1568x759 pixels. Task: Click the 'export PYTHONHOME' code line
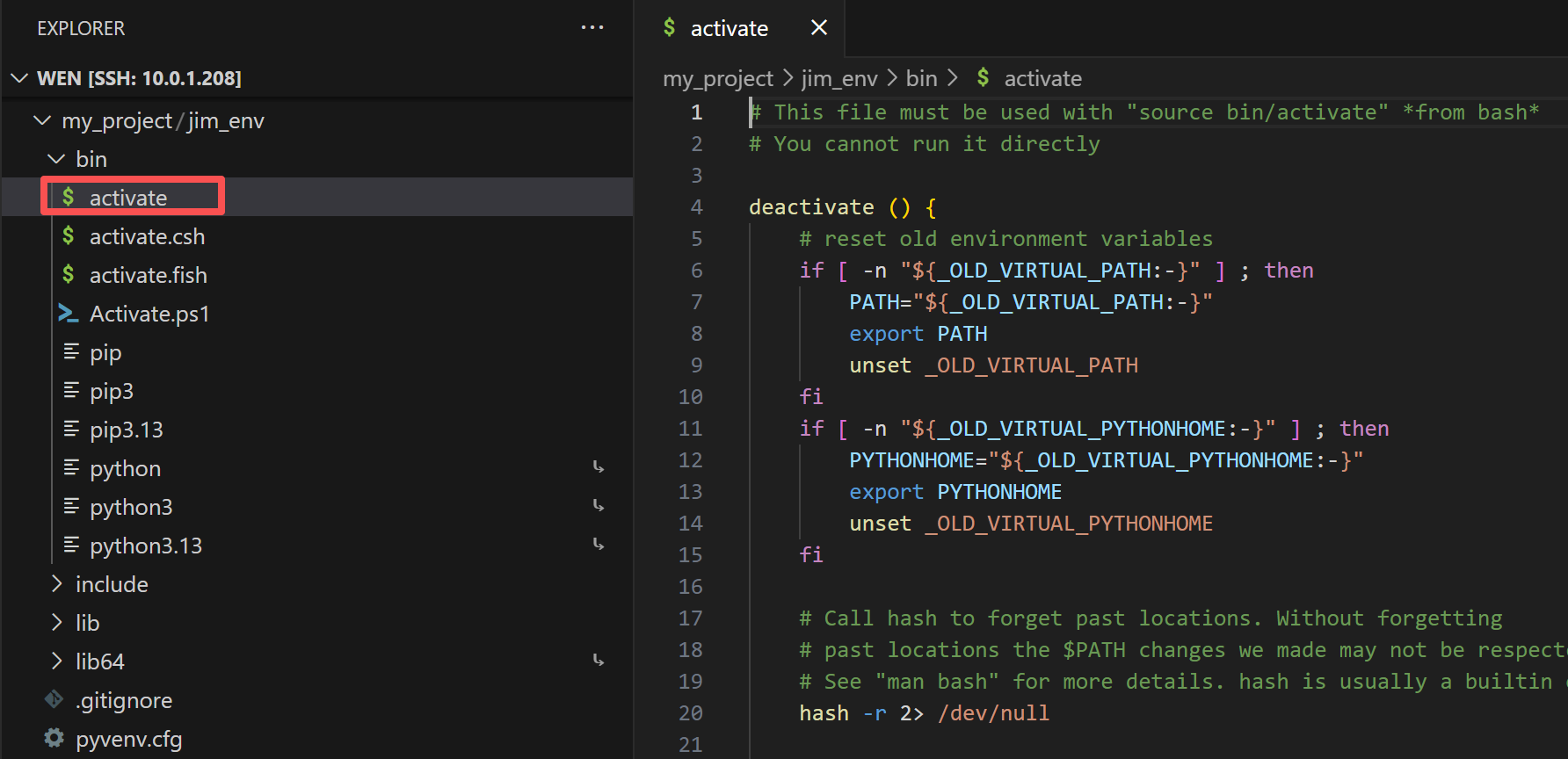(955, 492)
